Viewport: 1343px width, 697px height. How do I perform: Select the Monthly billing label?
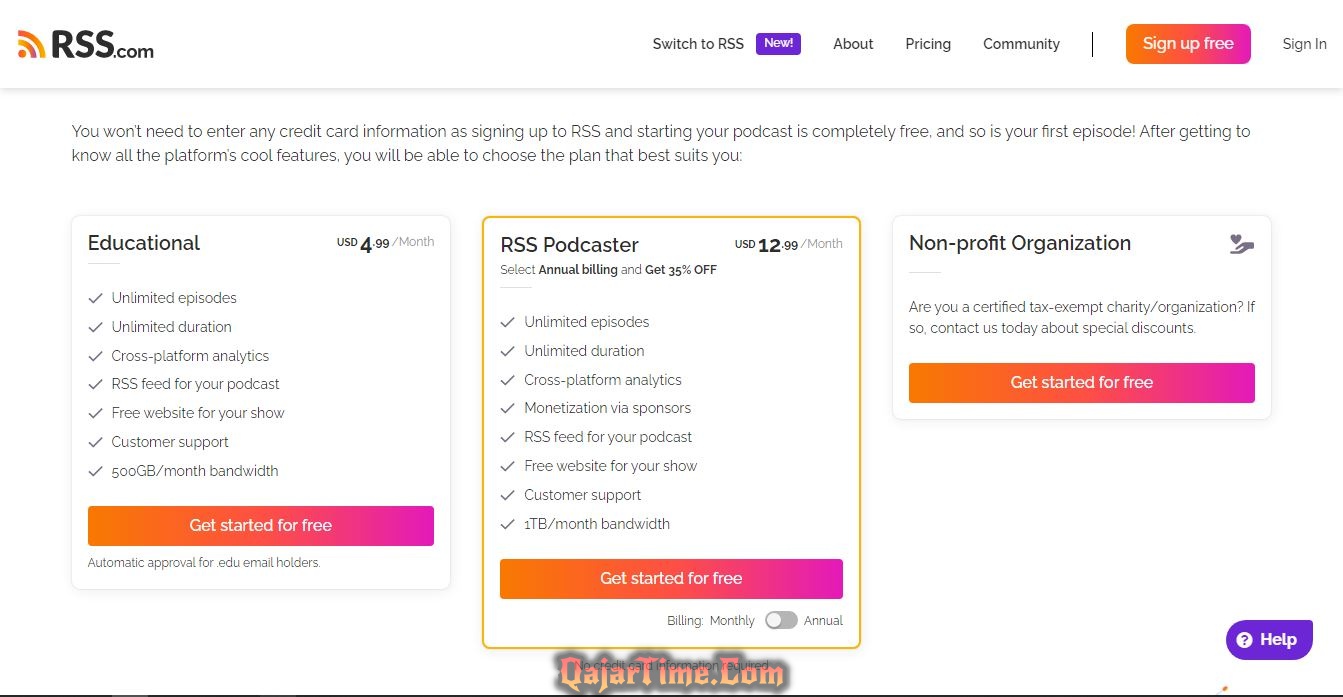732,621
